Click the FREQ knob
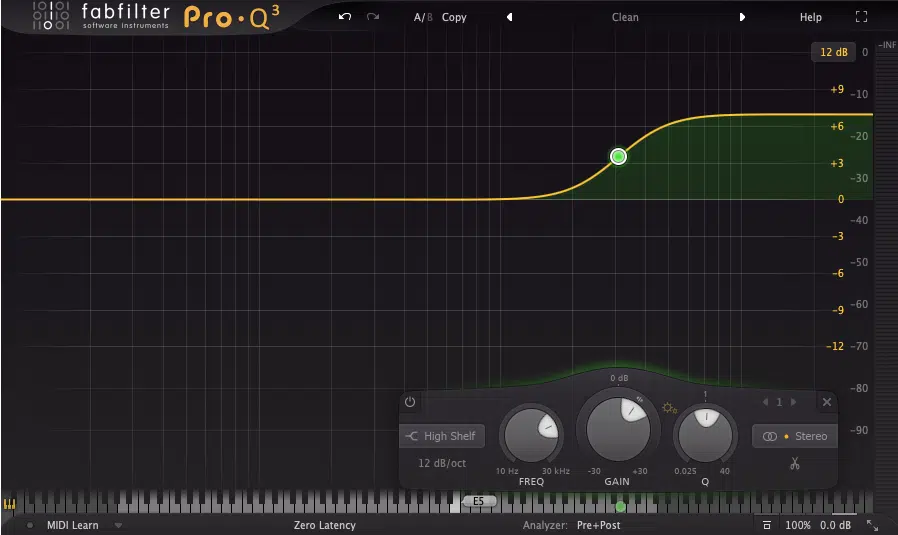The height and width of the screenshot is (535, 898). tap(531, 435)
